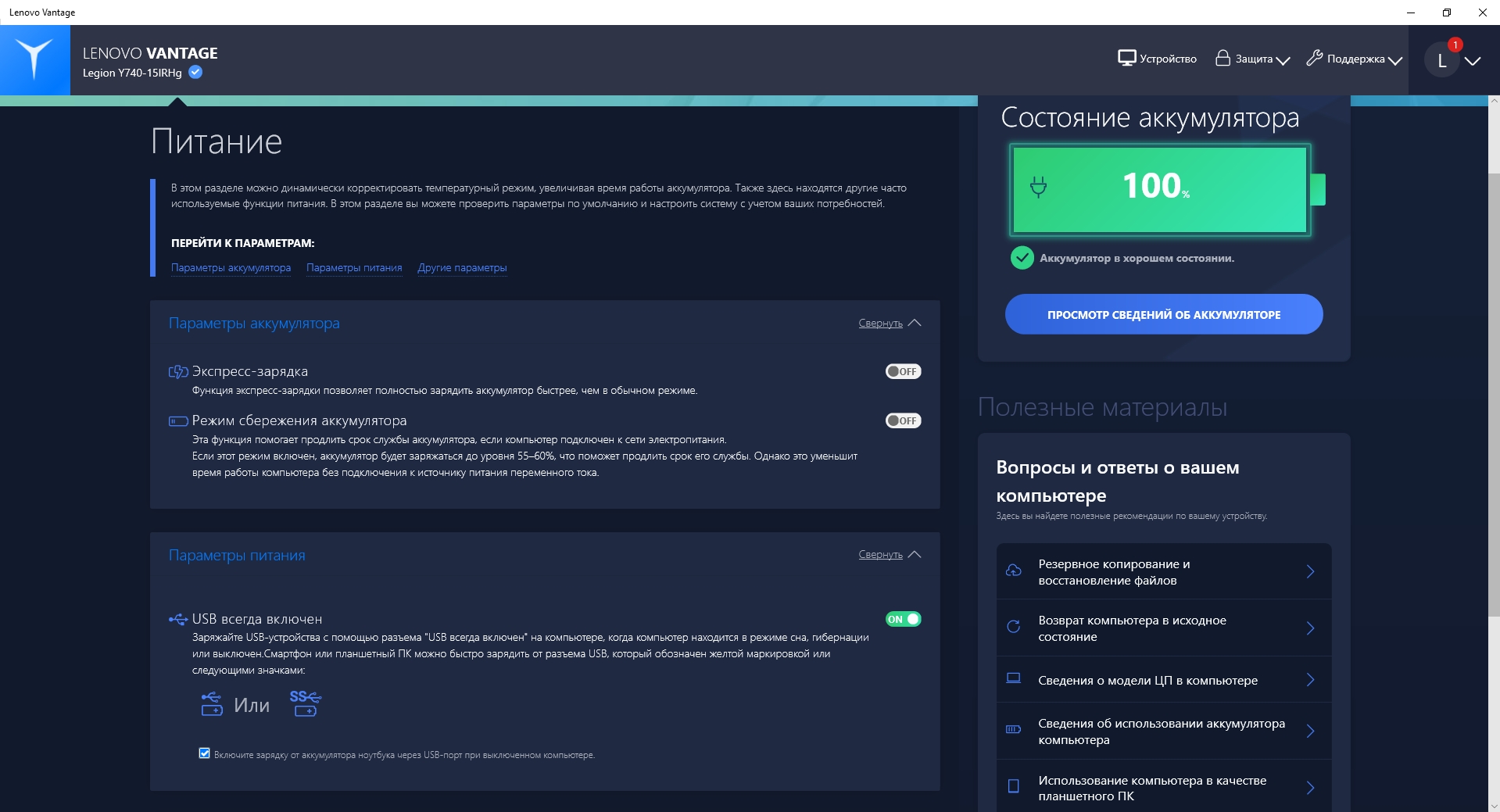Click the USB всегда включен label

[257, 619]
